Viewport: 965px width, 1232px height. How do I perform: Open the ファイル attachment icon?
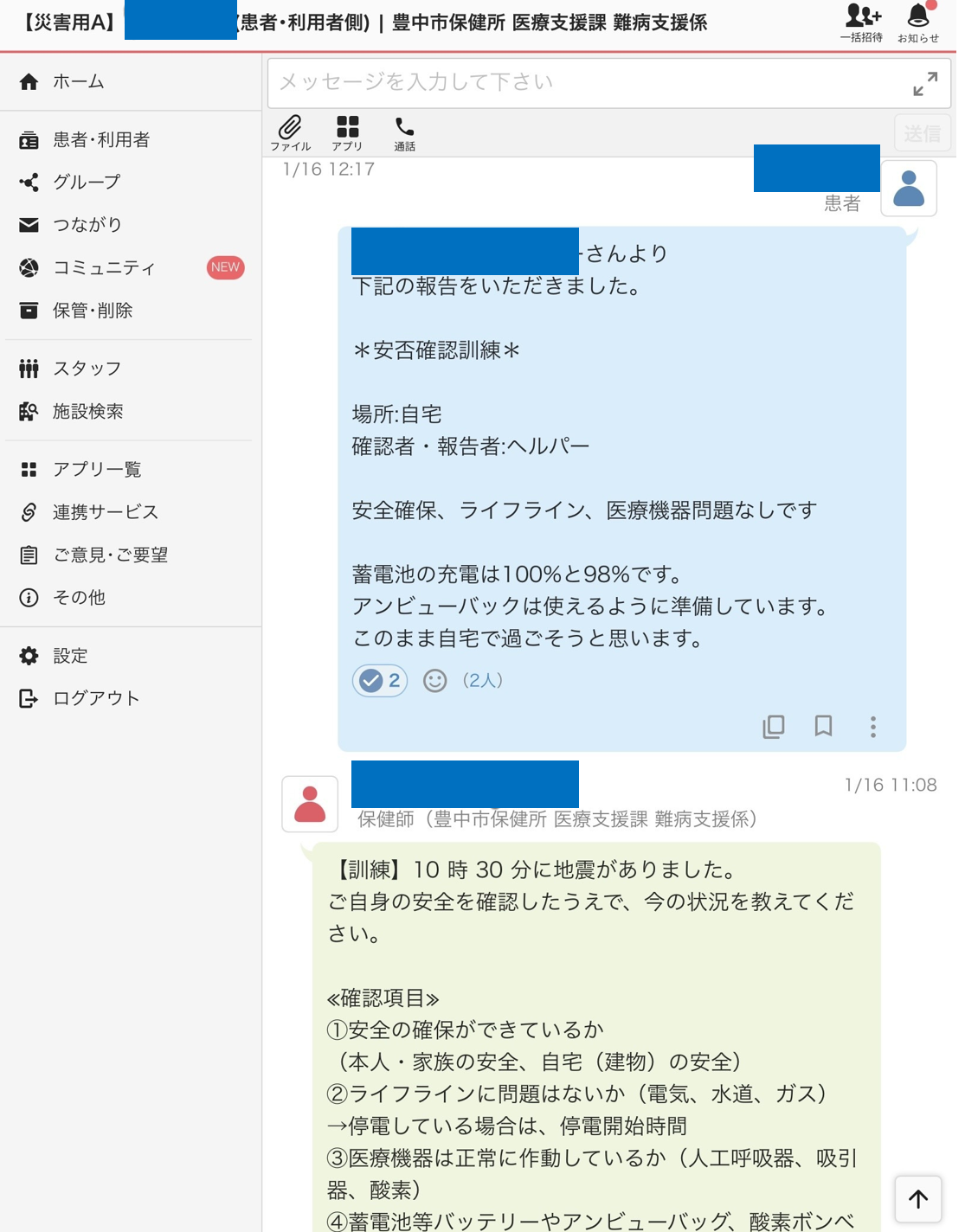click(x=290, y=133)
